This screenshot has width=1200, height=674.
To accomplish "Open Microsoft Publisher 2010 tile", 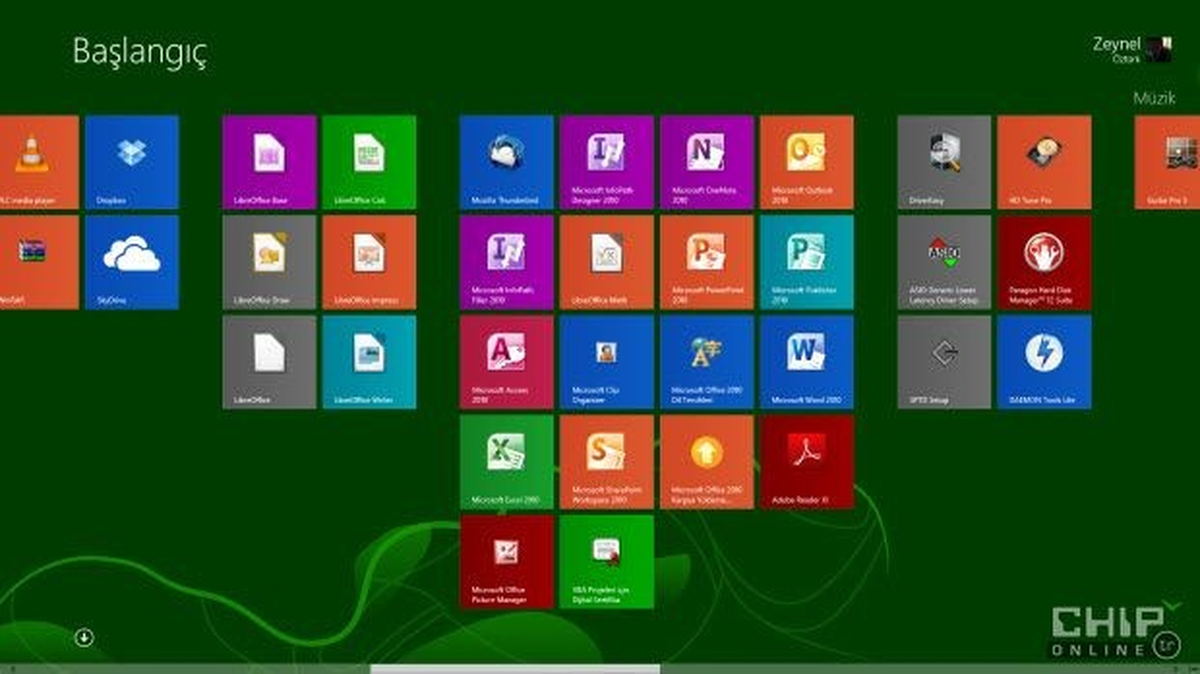I will [807, 262].
